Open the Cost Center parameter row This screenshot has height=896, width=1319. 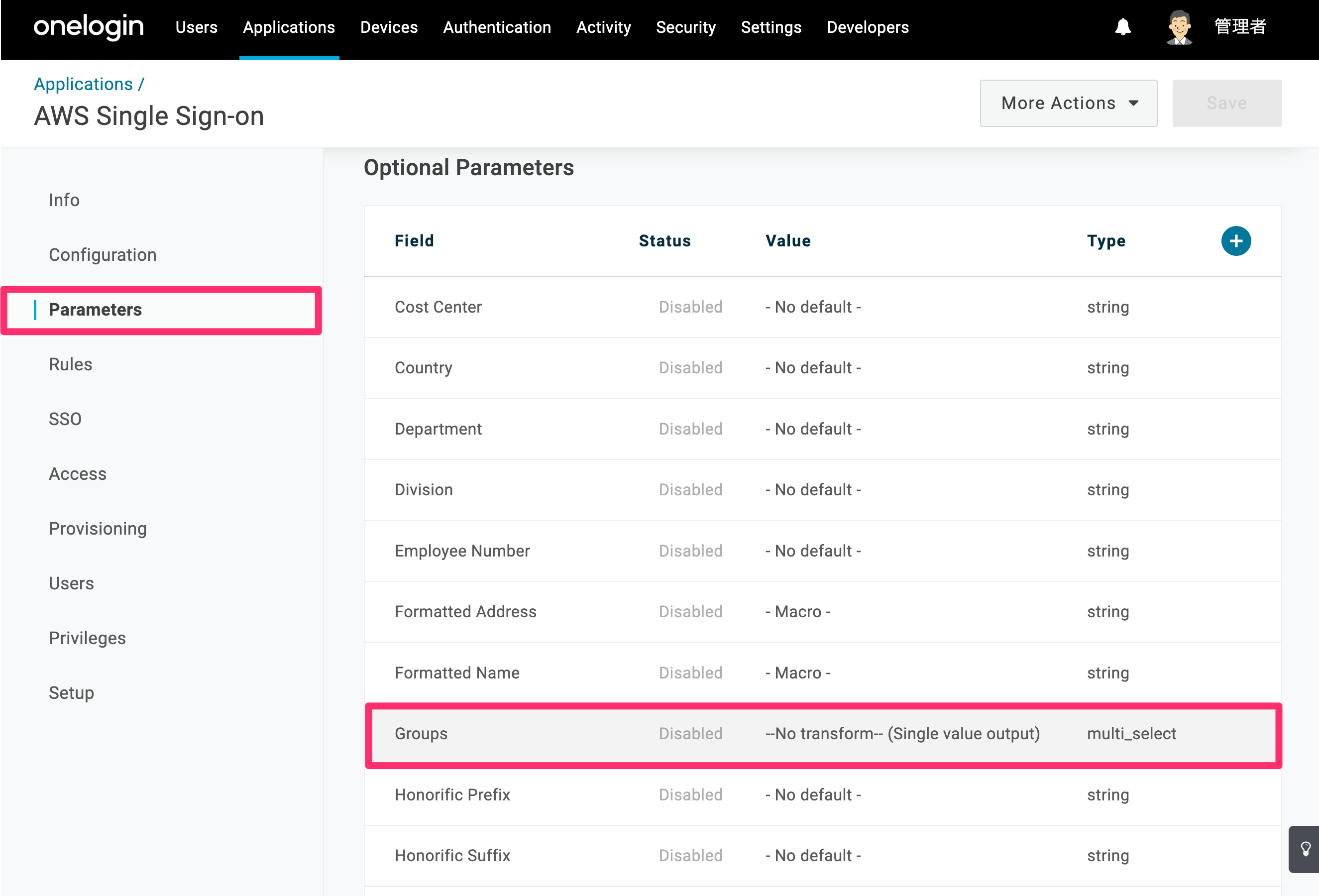click(x=822, y=307)
